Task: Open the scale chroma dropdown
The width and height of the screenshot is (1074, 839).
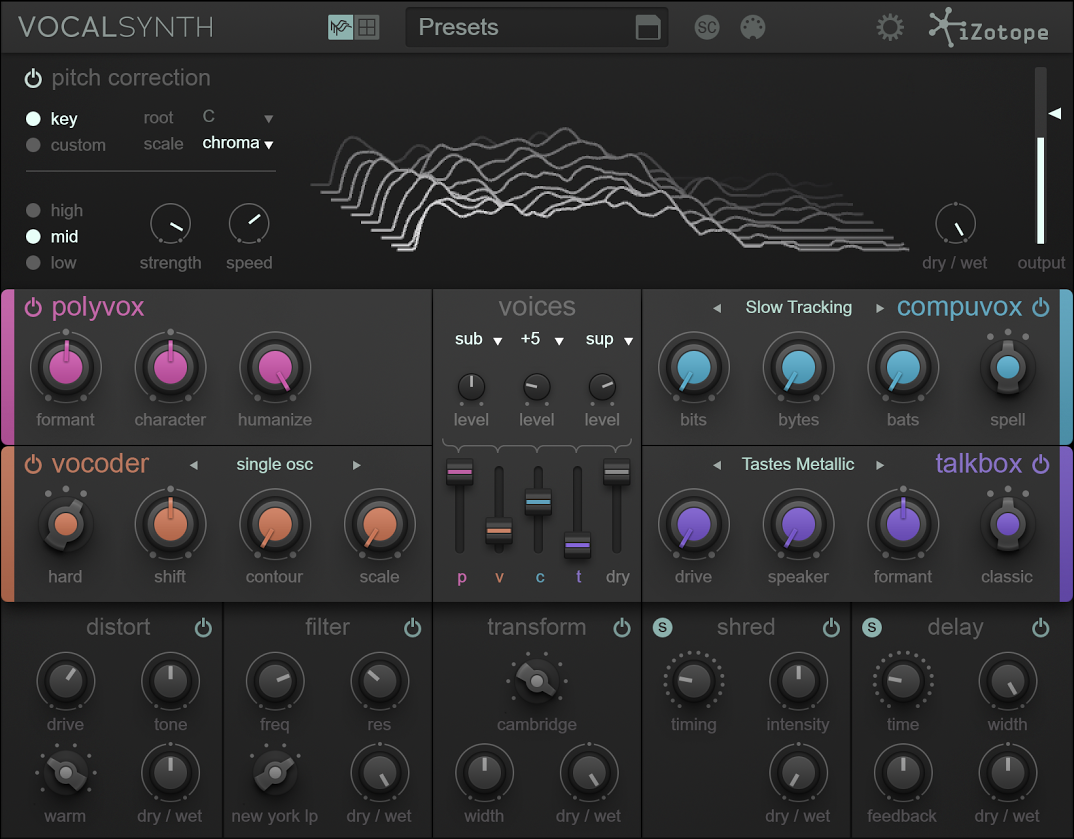Action: (x=238, y=143)
